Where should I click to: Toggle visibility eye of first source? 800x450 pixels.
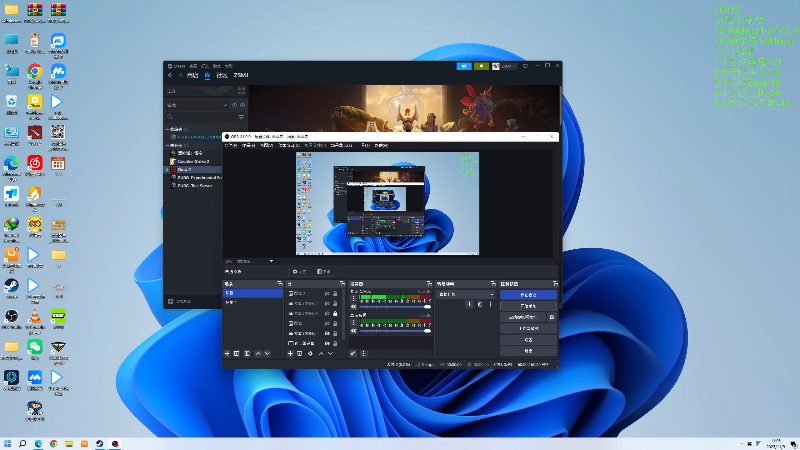pyautogui.click(x=327, y=295)
